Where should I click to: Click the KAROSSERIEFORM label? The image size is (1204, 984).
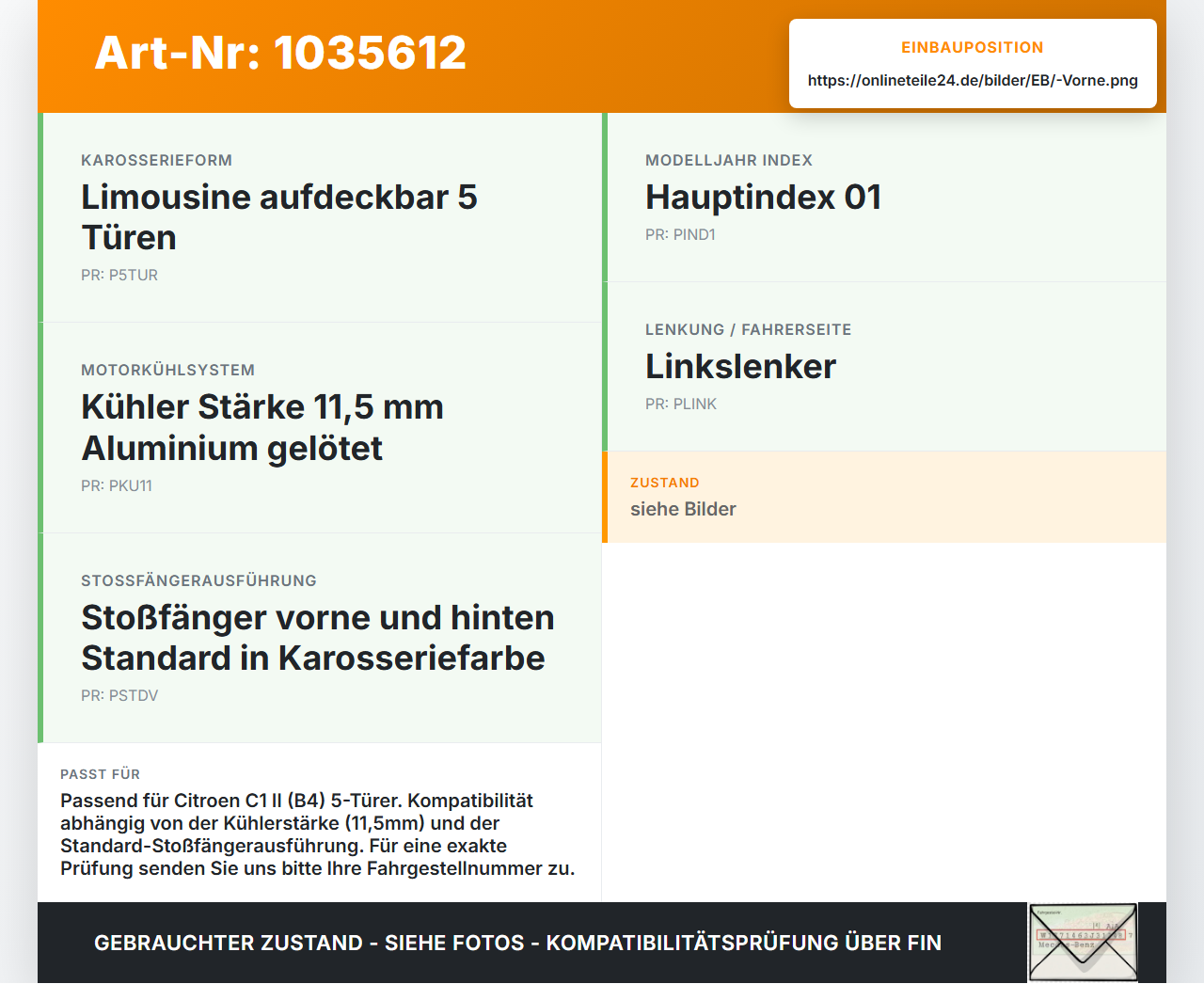tap(156, 160)
